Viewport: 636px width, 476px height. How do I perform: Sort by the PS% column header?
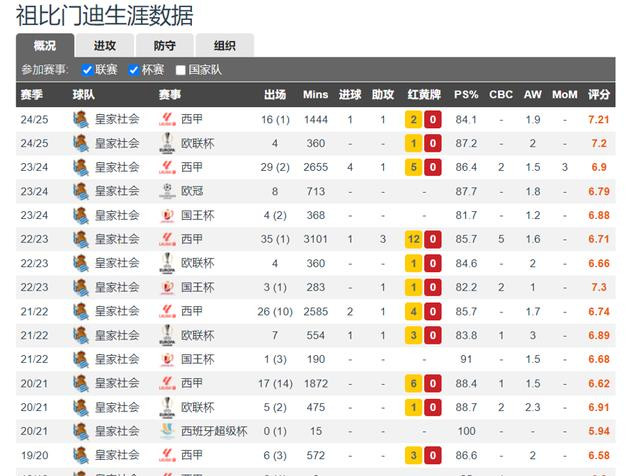[466, 94]
